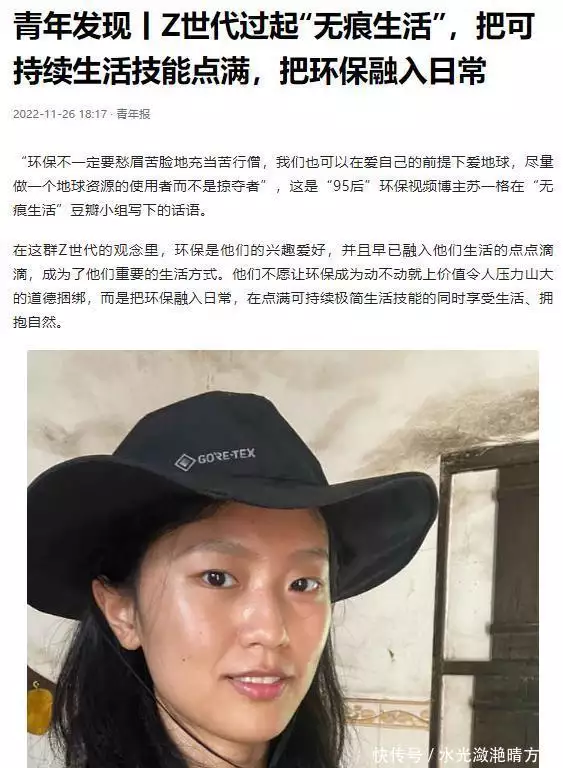Click the phrase 95后 in first paragraph
The image size is (563, 768).
click(x=348, y=186)
